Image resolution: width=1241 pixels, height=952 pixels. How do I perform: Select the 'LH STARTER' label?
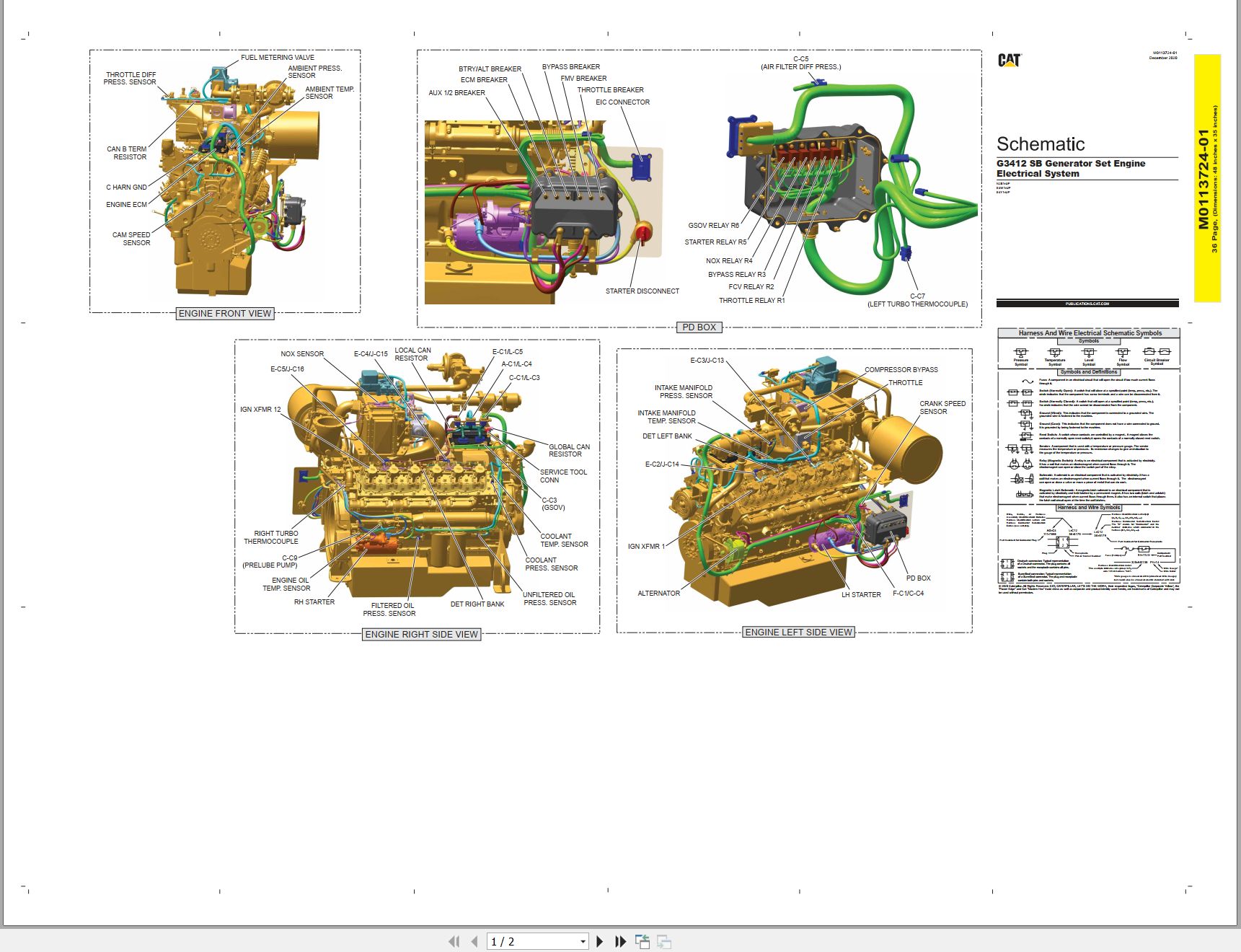(x=861, y=595)
